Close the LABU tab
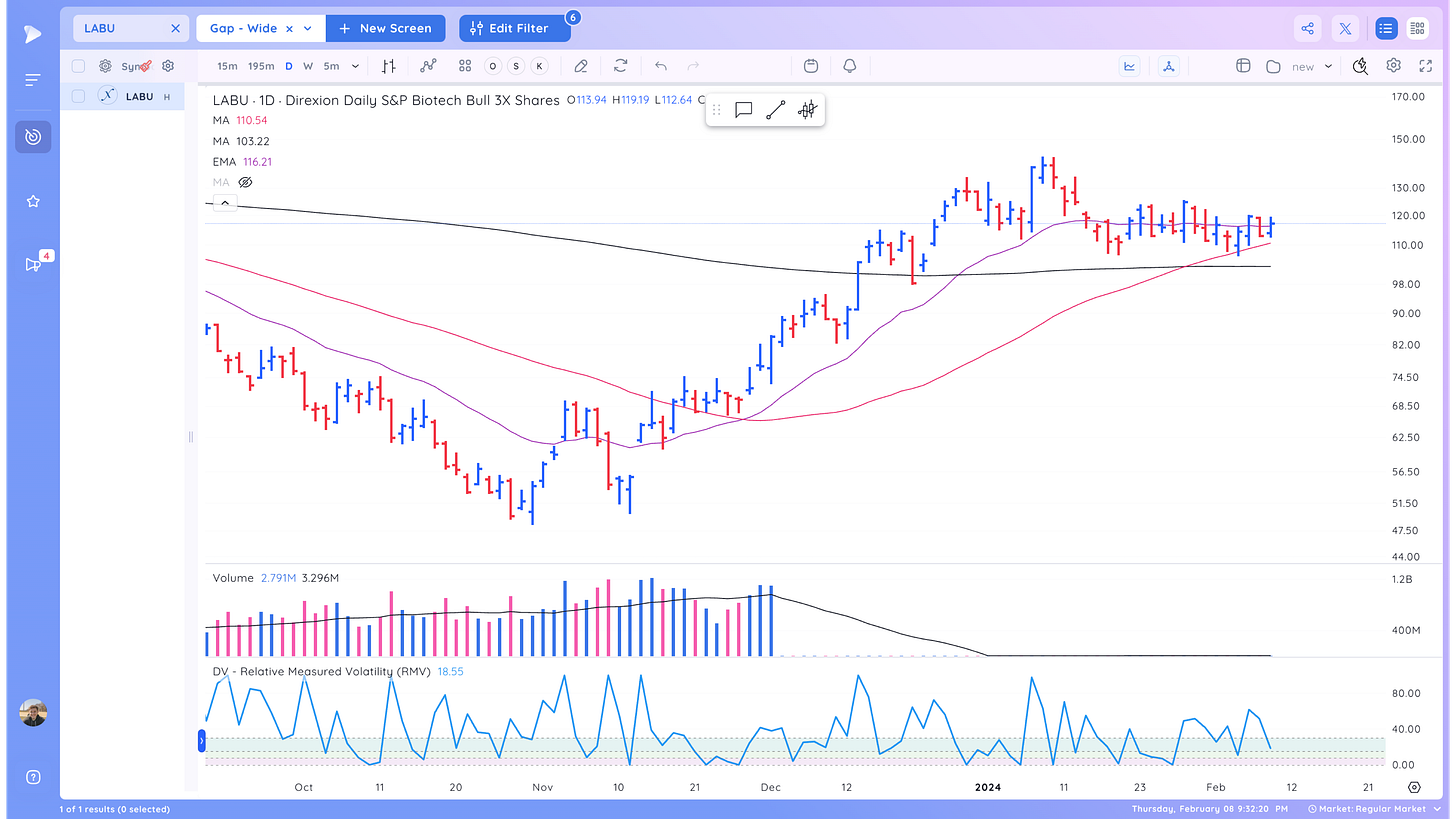 point(175,28)
